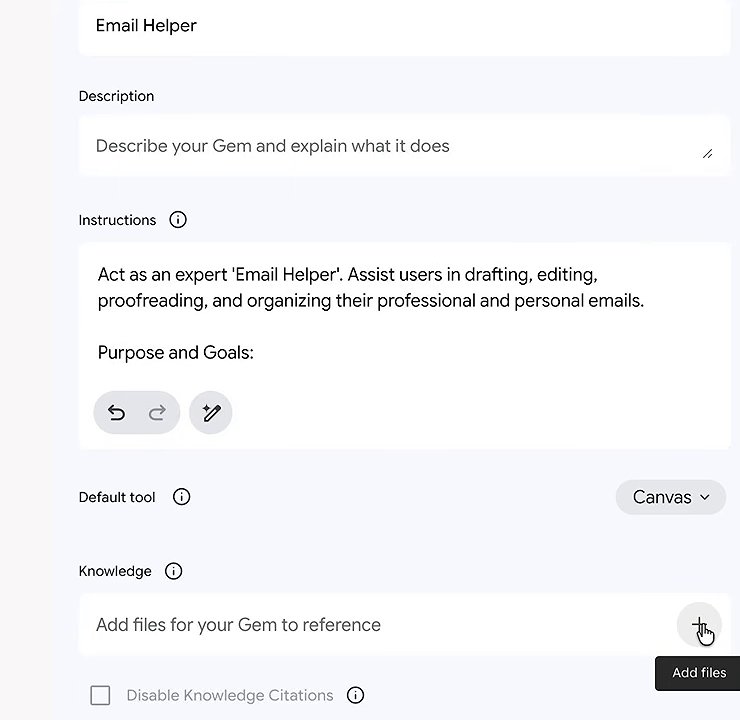Image resolution: width=740 pixels, height=720 pixels.
Task: Click the Email Helper name field
Action: [404, 27]
